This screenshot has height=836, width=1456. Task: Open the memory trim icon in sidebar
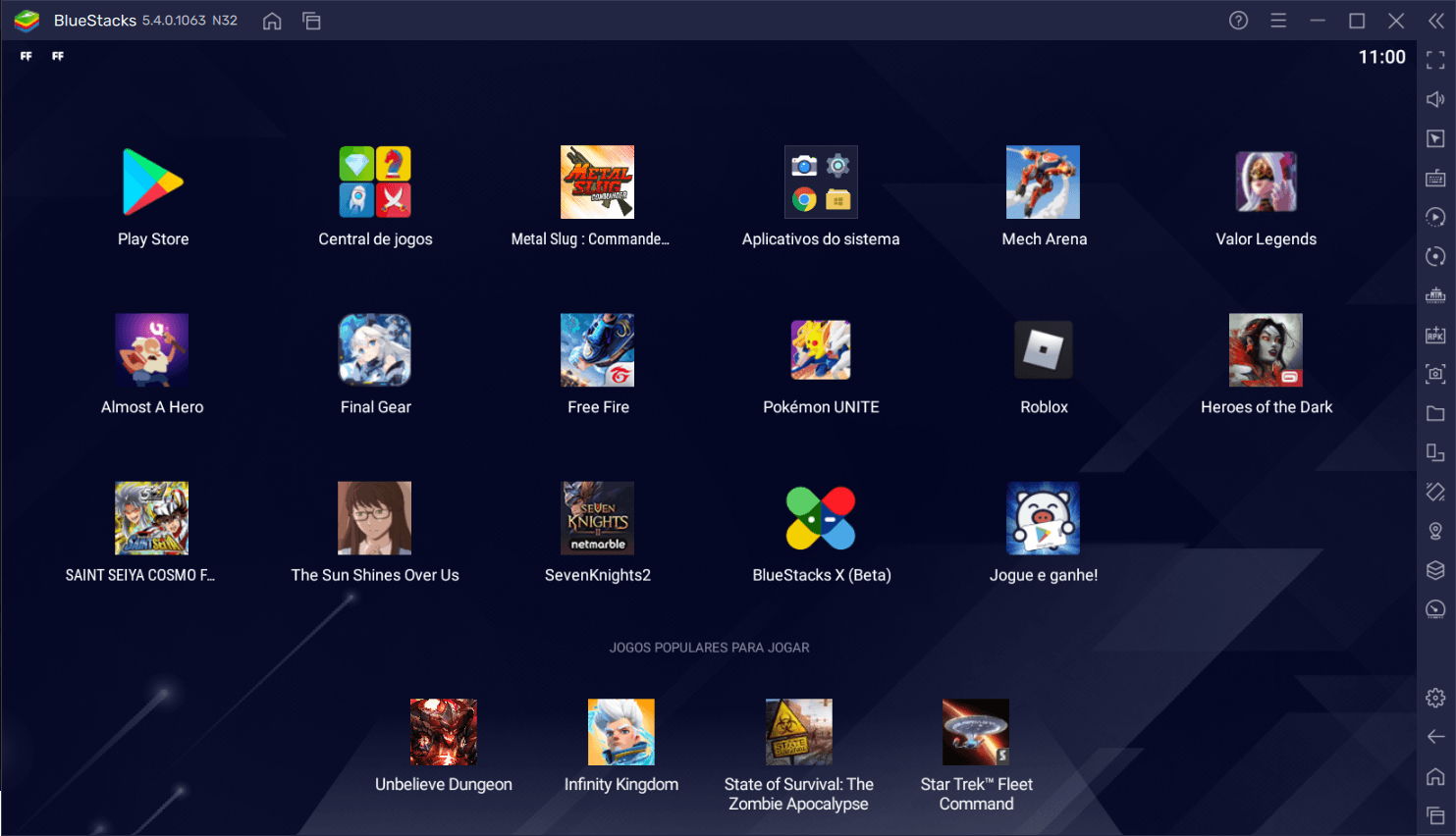[1435, 295]
